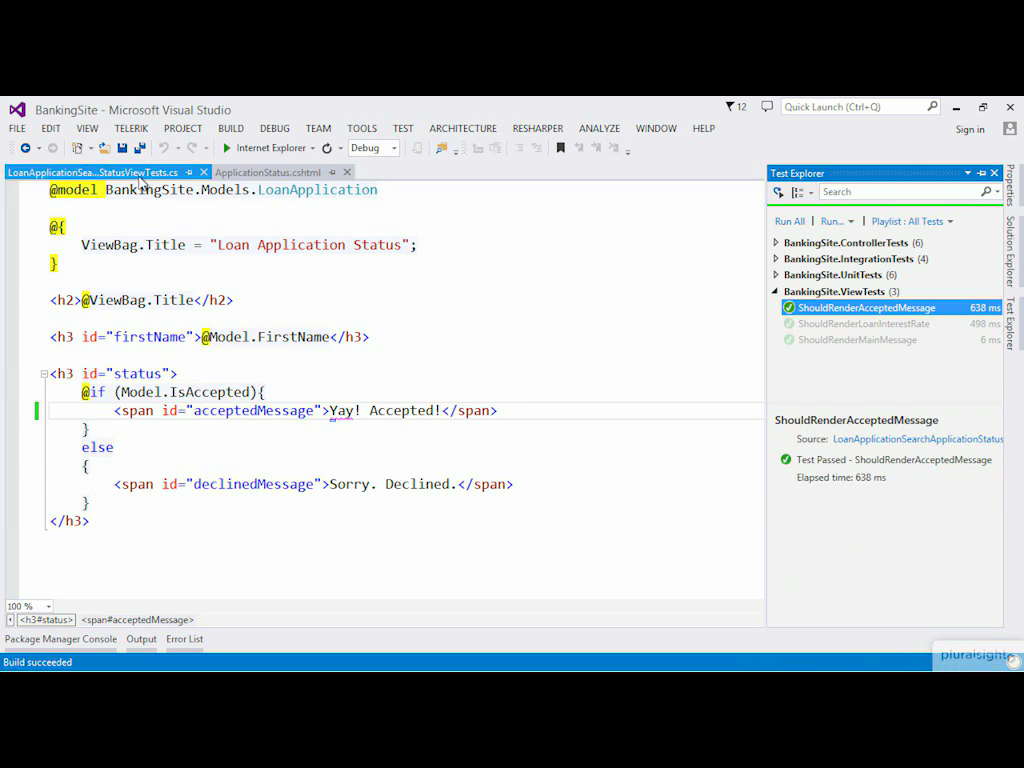Screen dimensions: 1024x768
Task: Click the Quick Launch search field
Action: pos(861,107)
